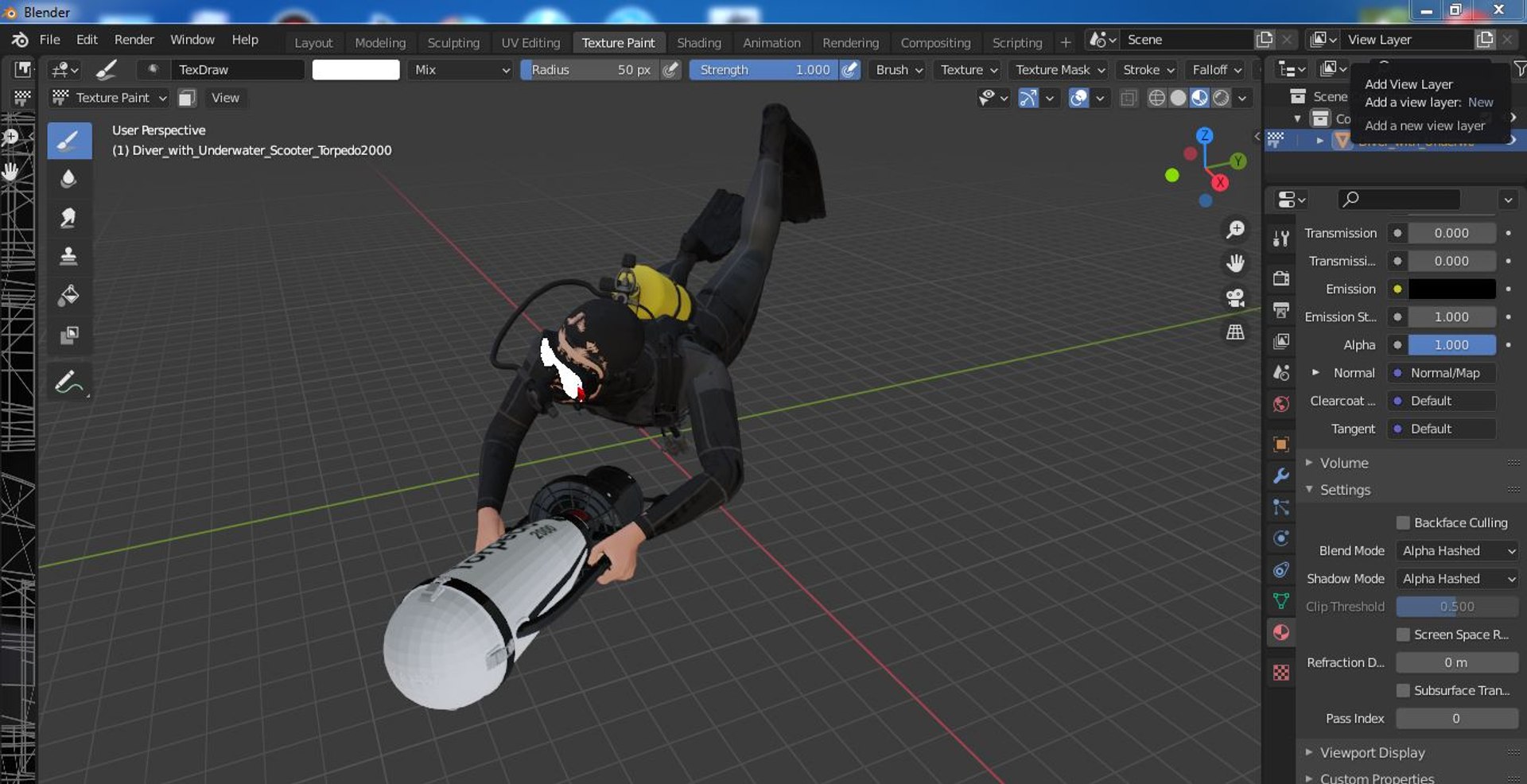The height and width of the screenshot is (784, 1527).
Task: Toggle viewport overlays display
Action: coord(1078,98)
